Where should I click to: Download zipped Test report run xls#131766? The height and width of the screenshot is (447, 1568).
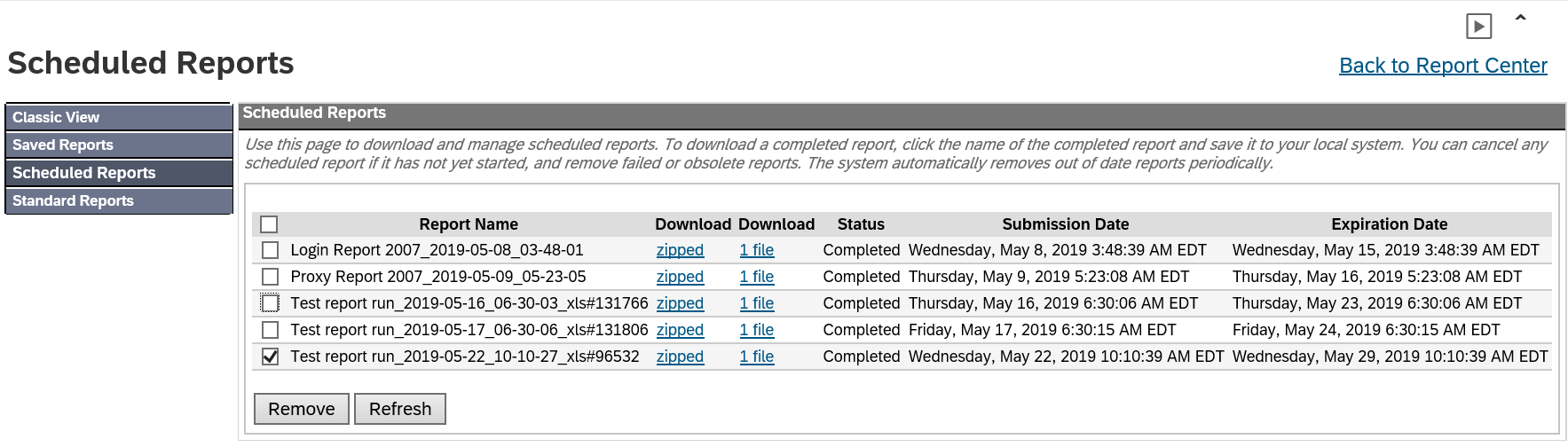pos(680,303)
